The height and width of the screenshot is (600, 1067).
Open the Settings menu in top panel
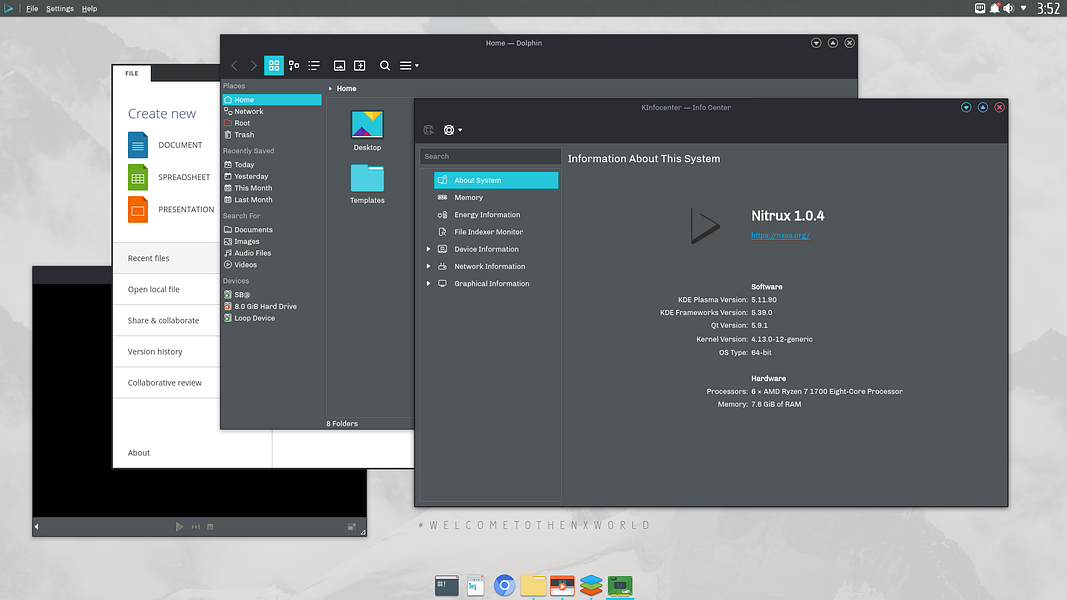[x=60, y=9]
